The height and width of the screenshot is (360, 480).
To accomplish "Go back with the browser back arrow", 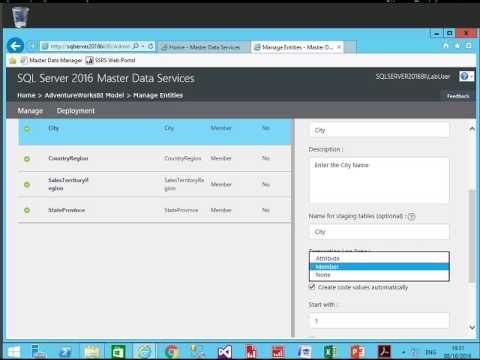I will [15, 46].
